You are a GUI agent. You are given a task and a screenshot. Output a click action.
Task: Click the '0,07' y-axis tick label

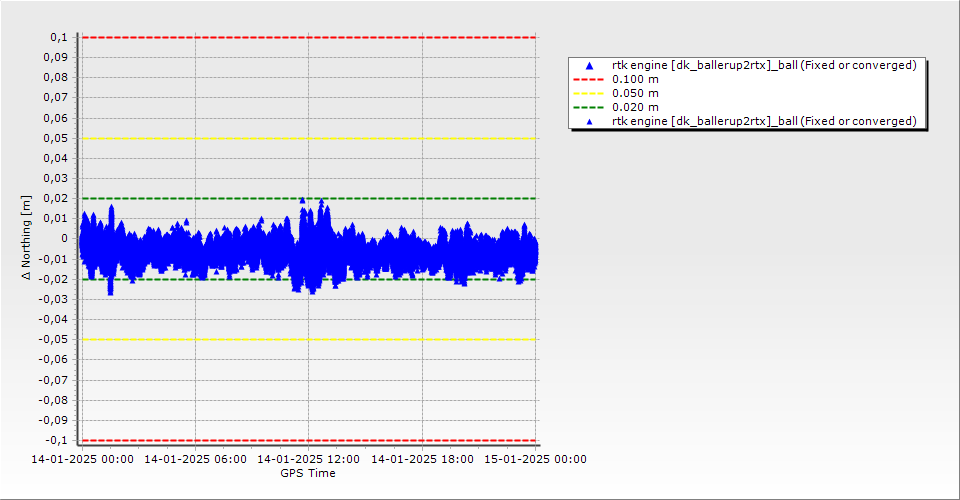click(x=56, y=98)
